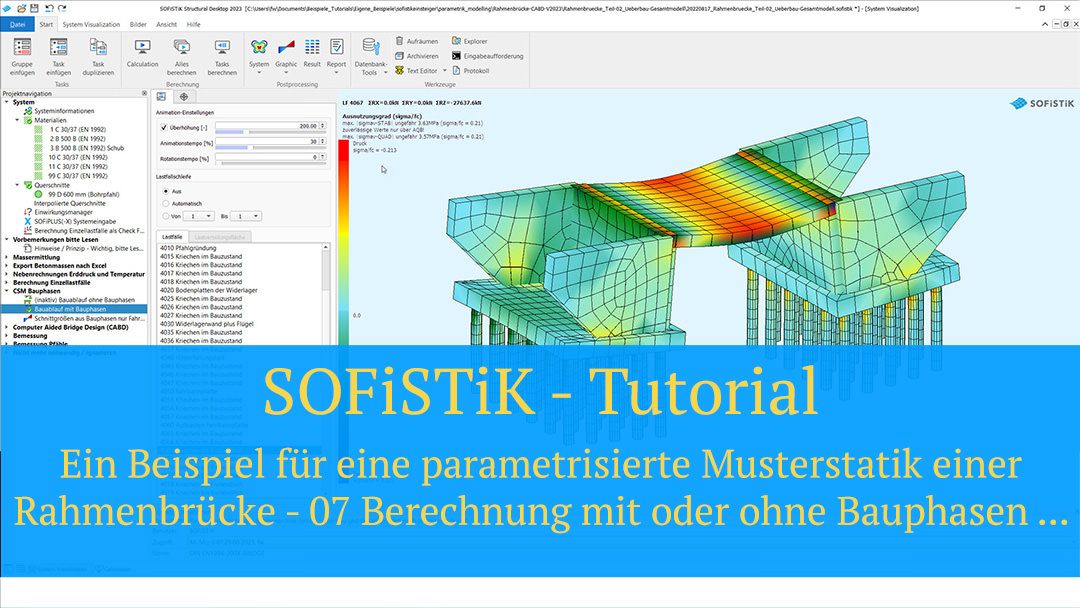The height and width of the screenshot is (608, 1080).
Task: Click the Überhöhung value field
Action: [x=268, y=127]
